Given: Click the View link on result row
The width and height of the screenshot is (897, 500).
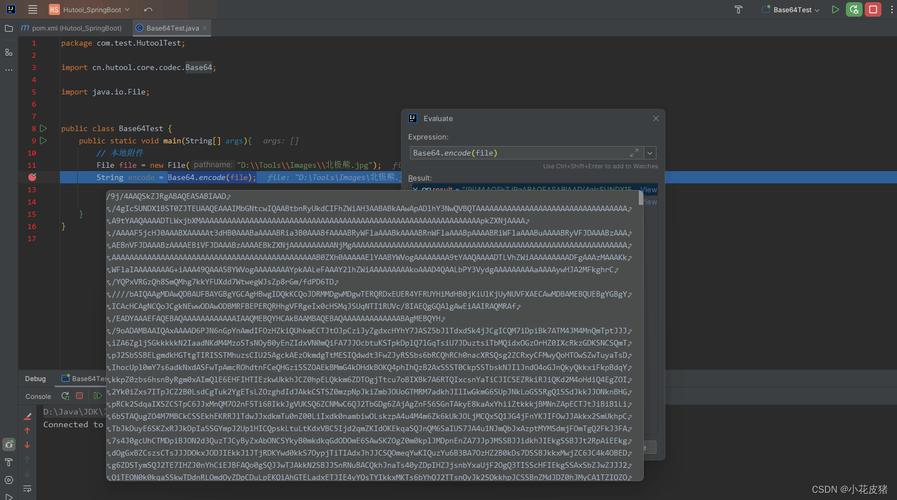Looking at the screenshot, I should (650, 189).
